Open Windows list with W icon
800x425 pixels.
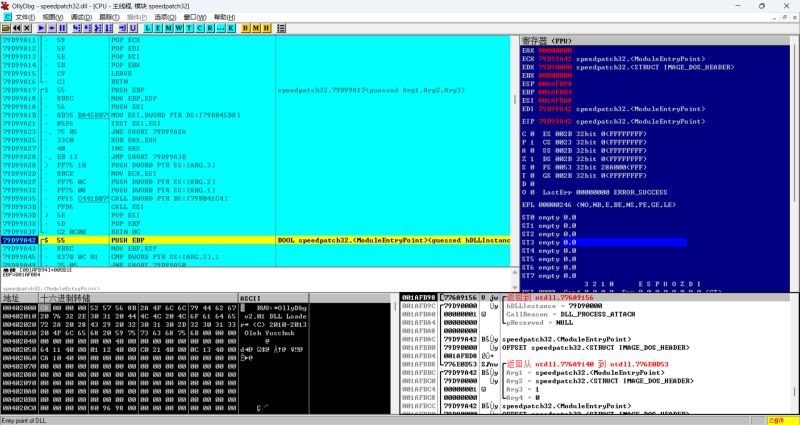tap(179, 28)
